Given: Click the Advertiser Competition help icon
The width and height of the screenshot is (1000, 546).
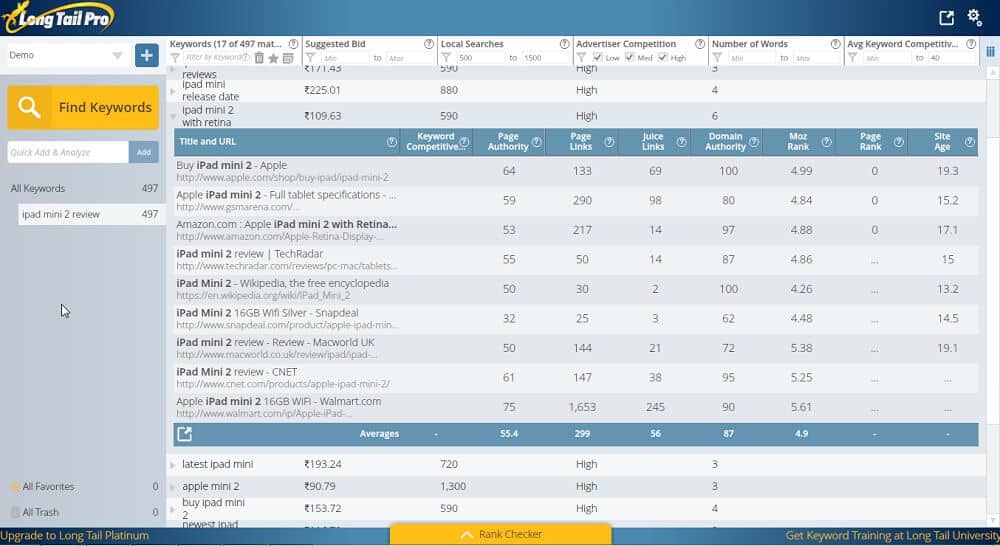Looking at the screenshot, I should click(x=700, y=44).
